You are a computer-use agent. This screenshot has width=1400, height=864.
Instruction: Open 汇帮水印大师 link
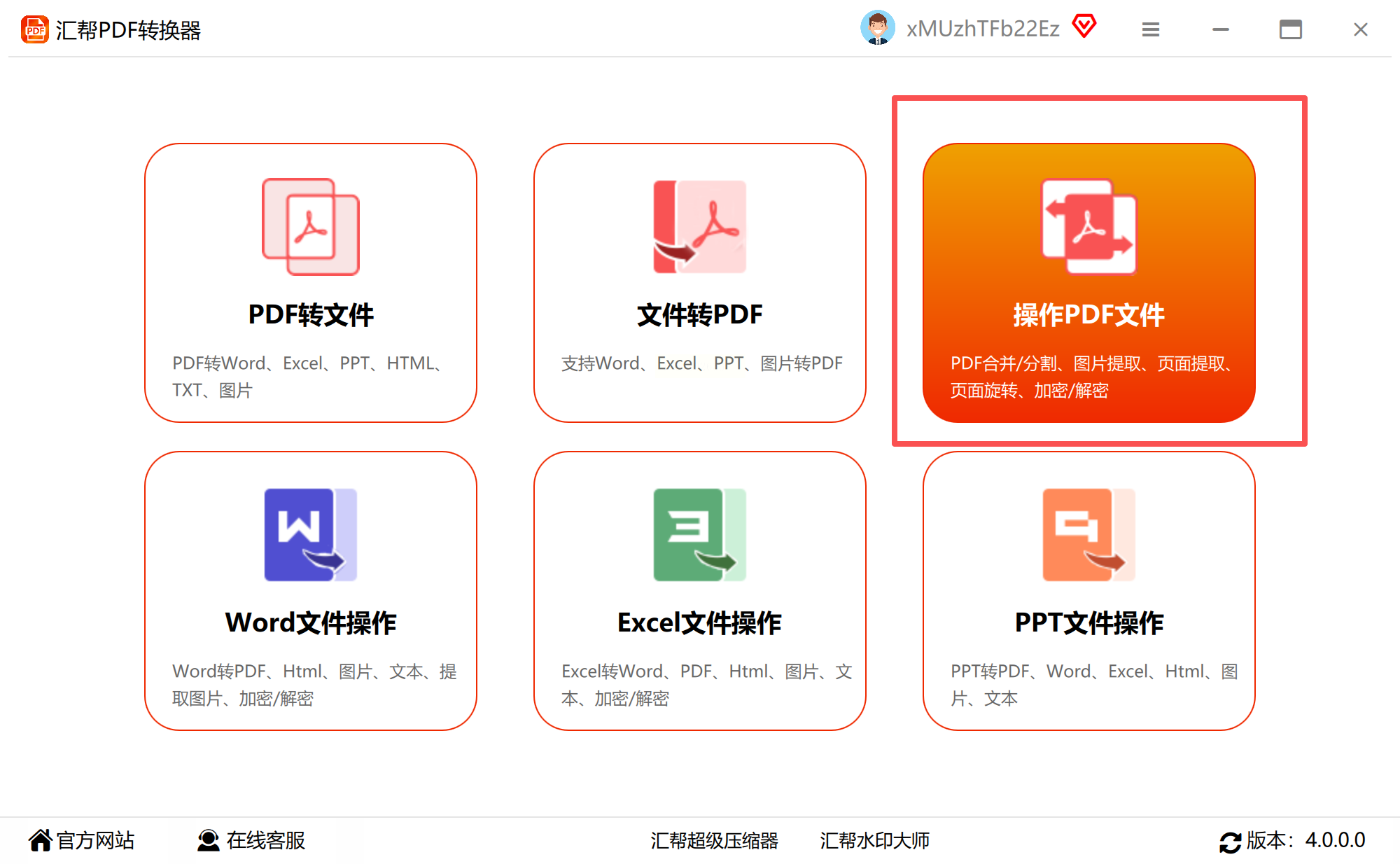coord(874,840)
